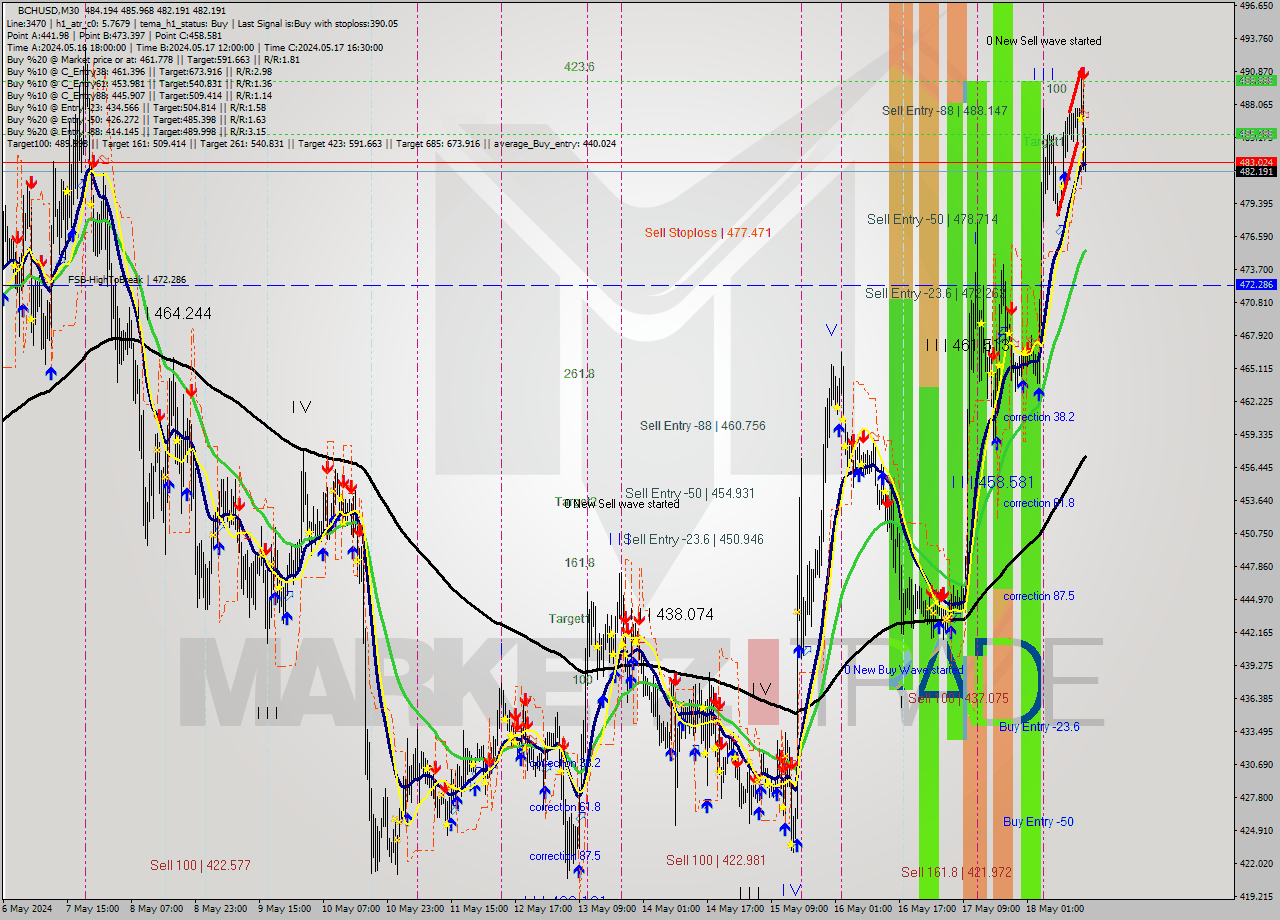Click 476.590 on the price axis
1280x920 pixels.
1257,237
